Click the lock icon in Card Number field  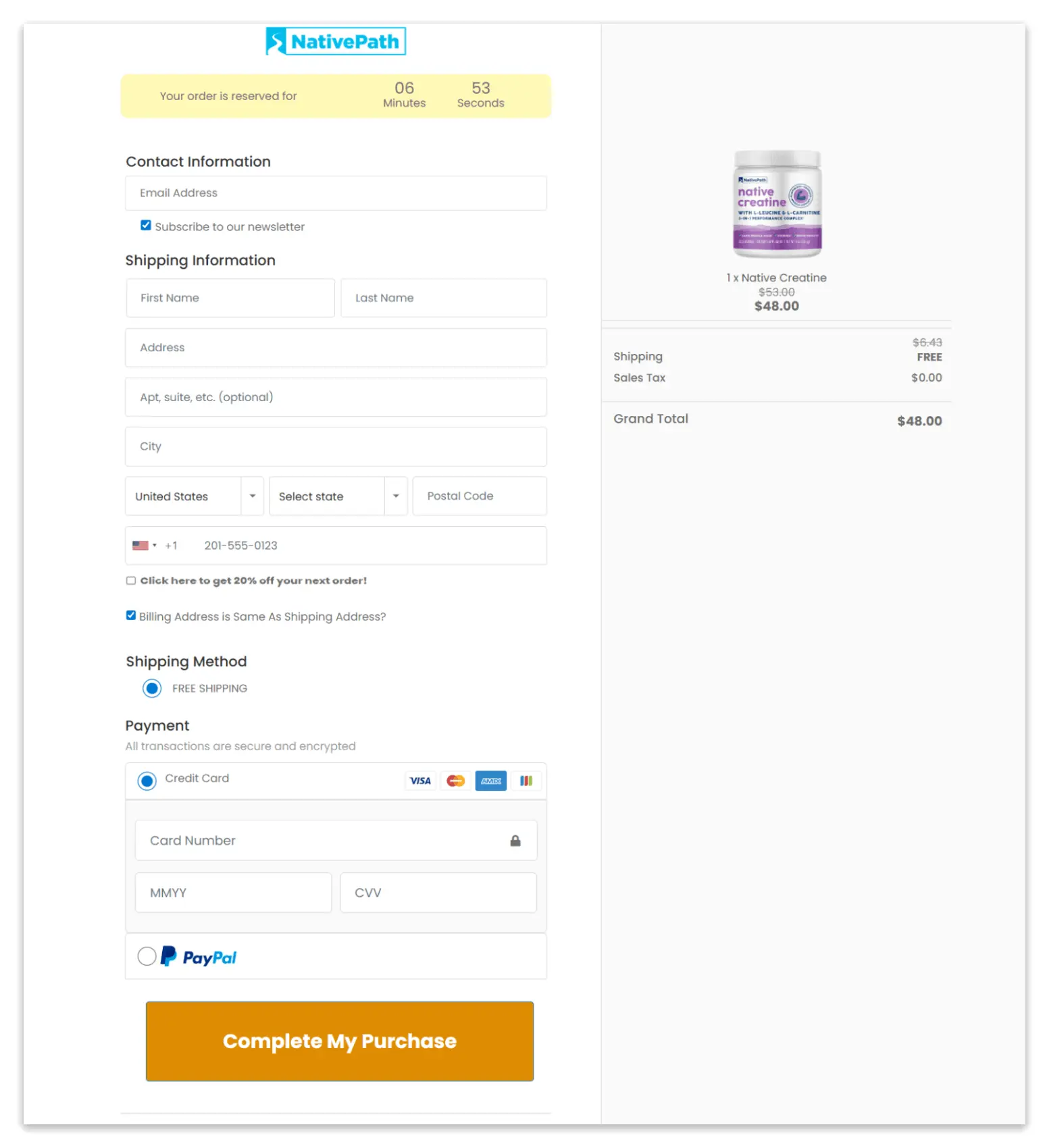(x=515, y=841)
